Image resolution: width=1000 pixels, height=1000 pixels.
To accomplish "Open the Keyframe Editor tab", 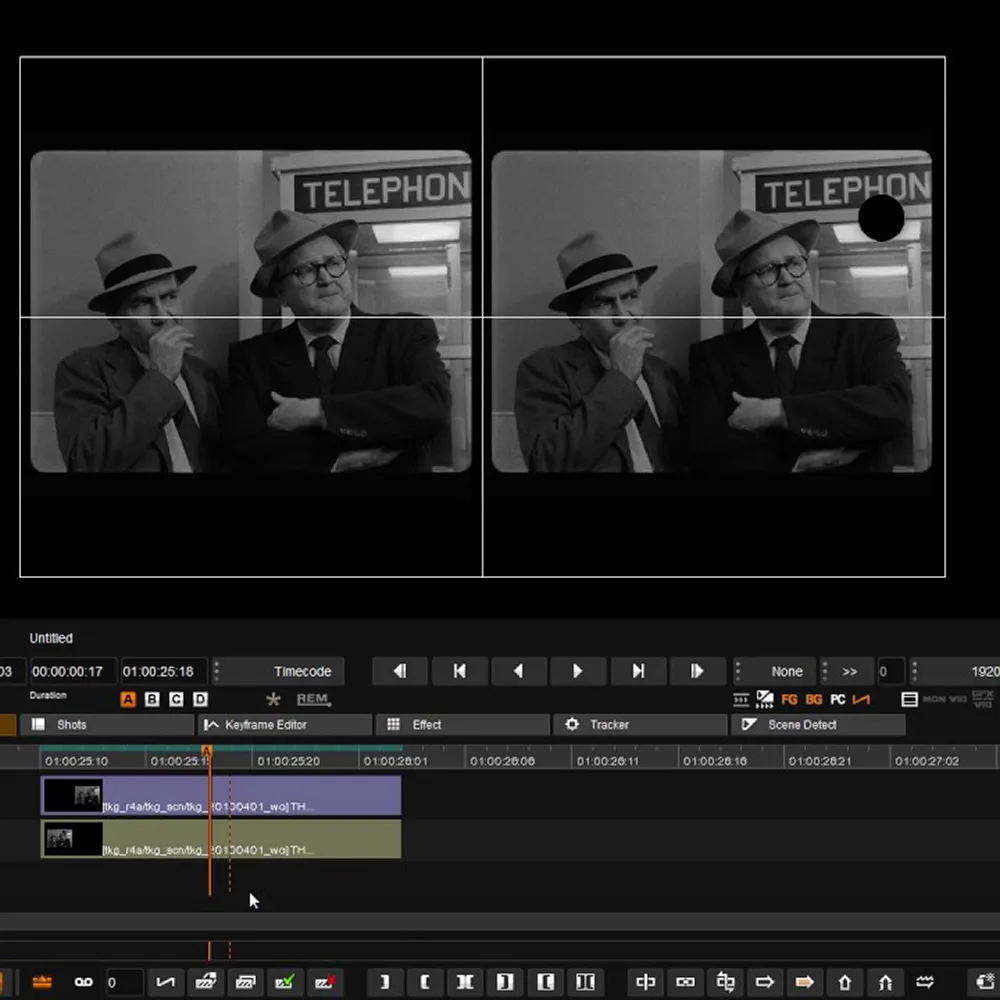I will [284, 725].
